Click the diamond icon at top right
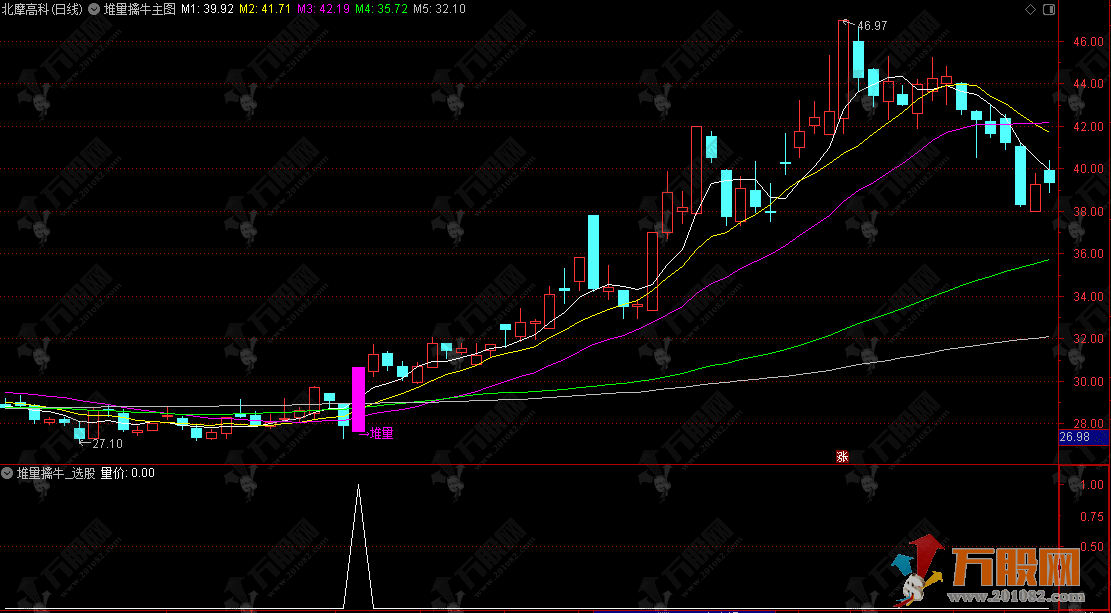 tap(1030, 8)
